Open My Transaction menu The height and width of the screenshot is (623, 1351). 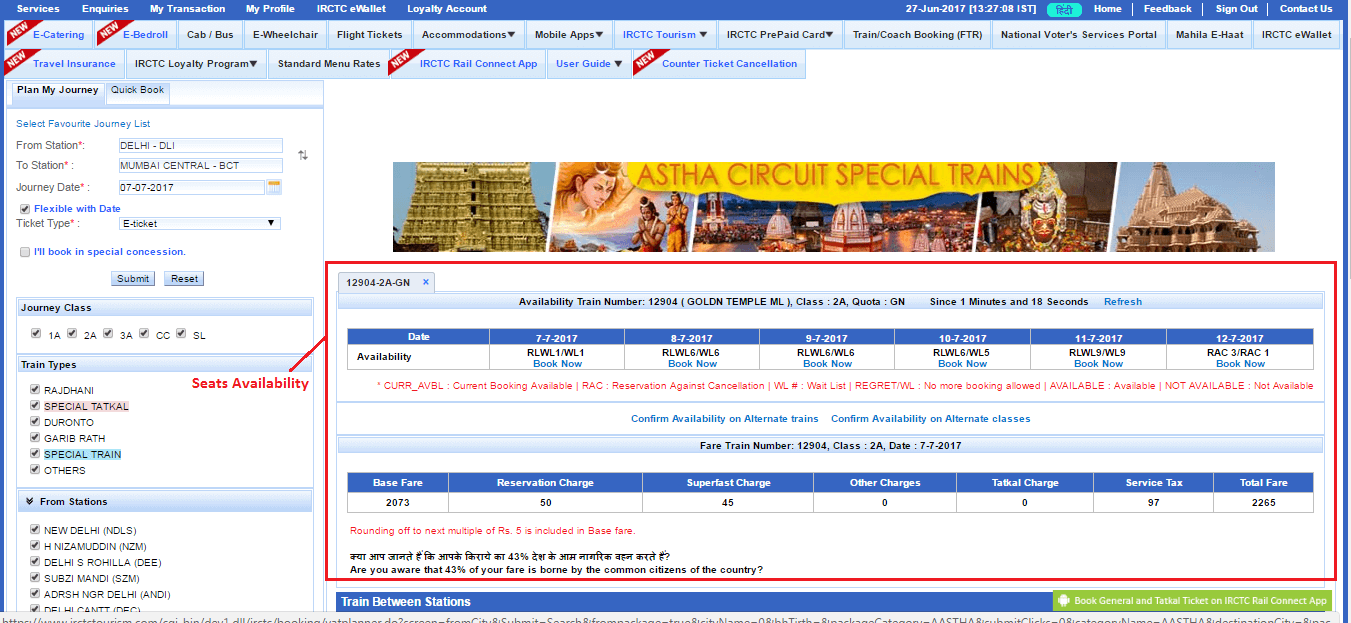(187, 9)
